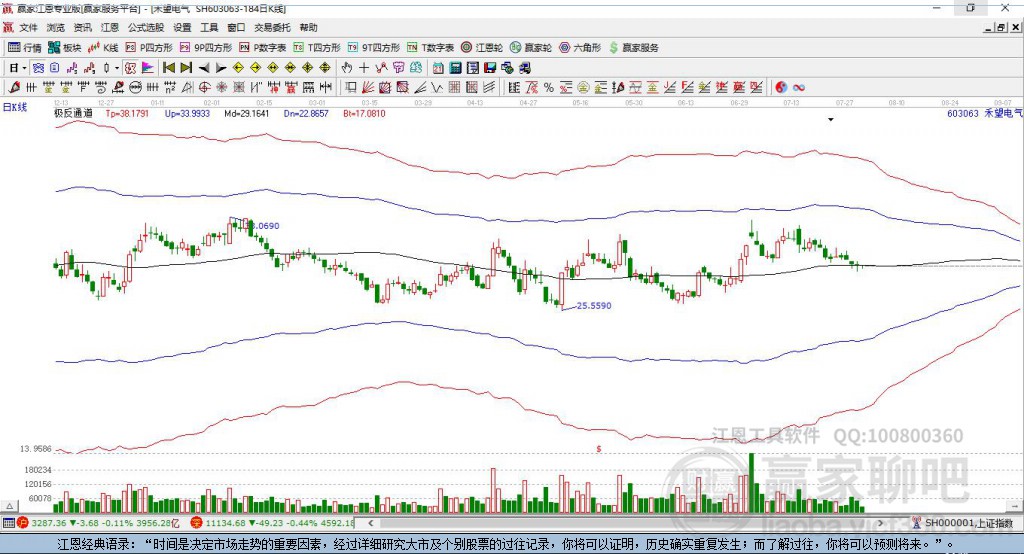The width and height of the screenshot is (1024, 554).
Task: Select the percent sign tool
Action: point(549,87)
